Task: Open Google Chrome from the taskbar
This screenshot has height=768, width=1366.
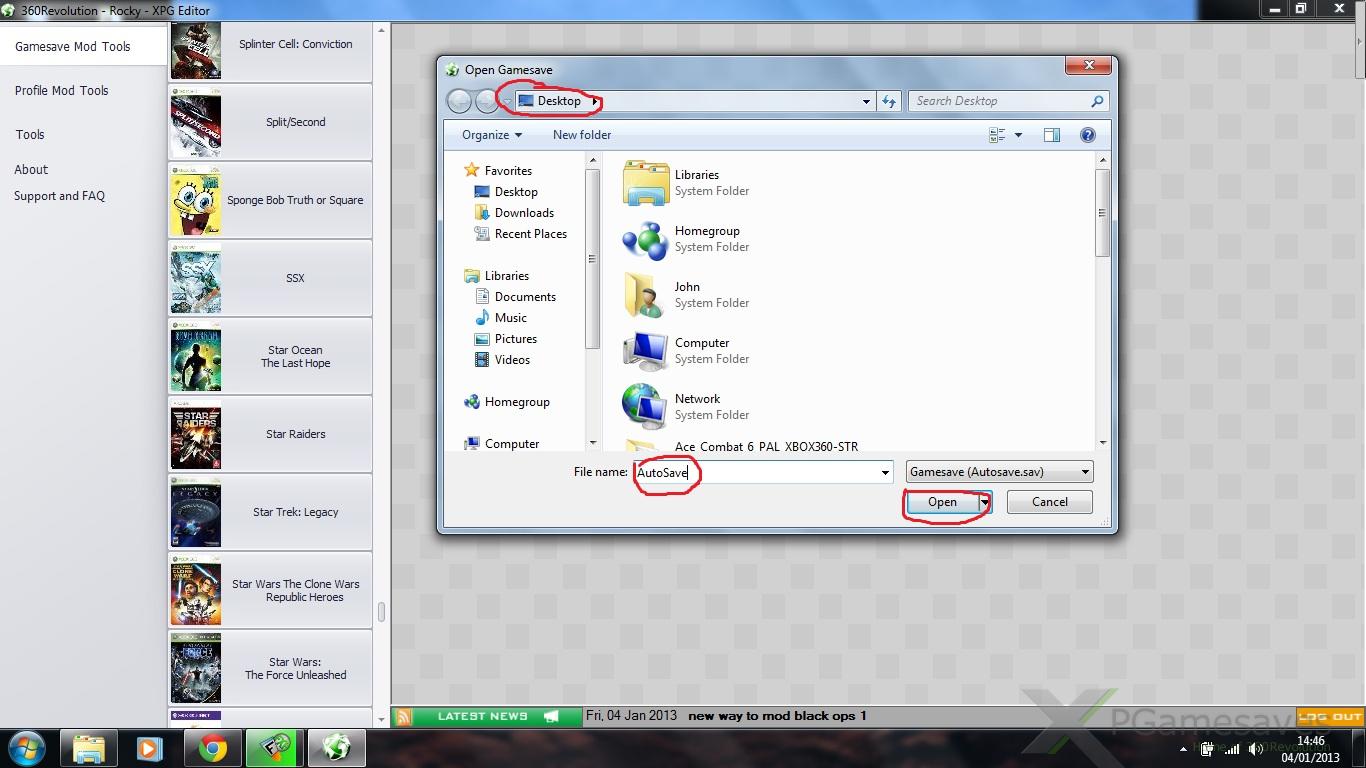Action: tap(212, 748)
